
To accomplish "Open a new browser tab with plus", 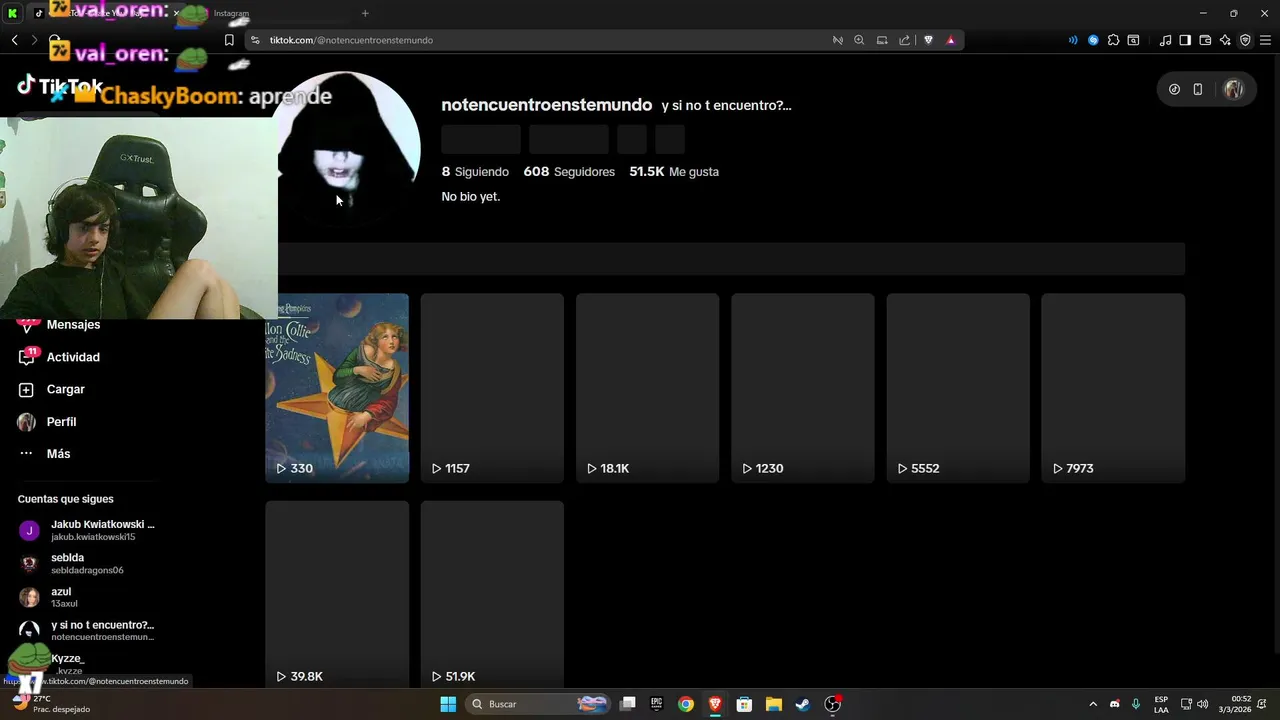I will point(365,13).
